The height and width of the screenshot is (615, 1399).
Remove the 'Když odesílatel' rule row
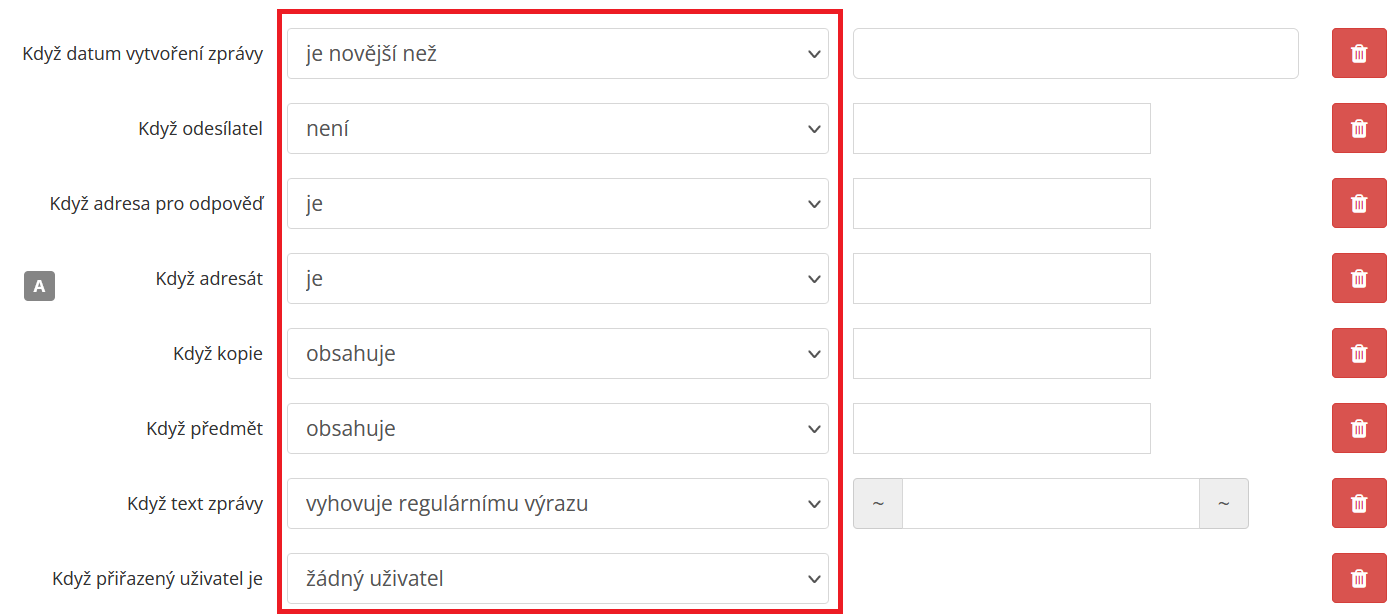coord(1359,128)
